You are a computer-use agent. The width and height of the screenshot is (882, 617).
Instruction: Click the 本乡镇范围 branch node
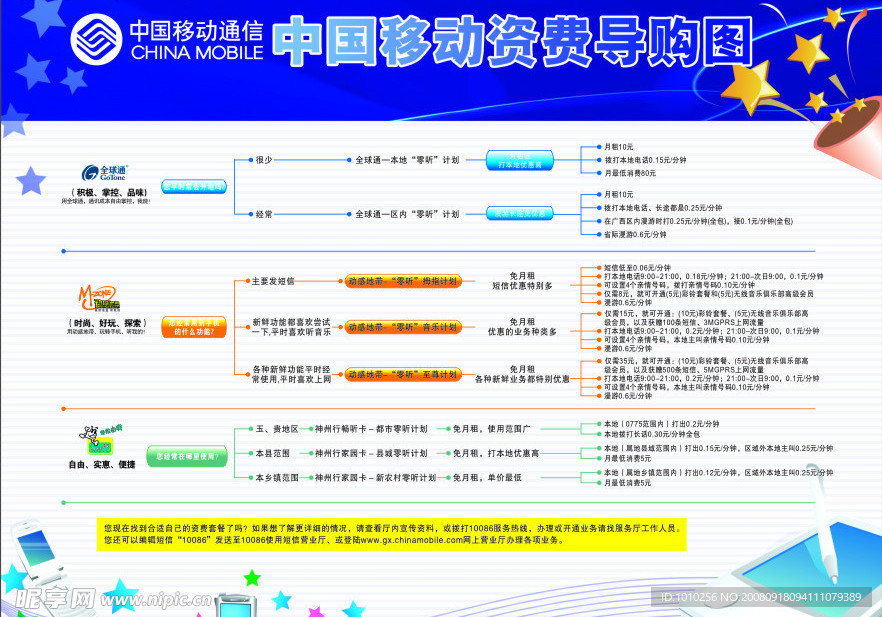click(277, 478)
